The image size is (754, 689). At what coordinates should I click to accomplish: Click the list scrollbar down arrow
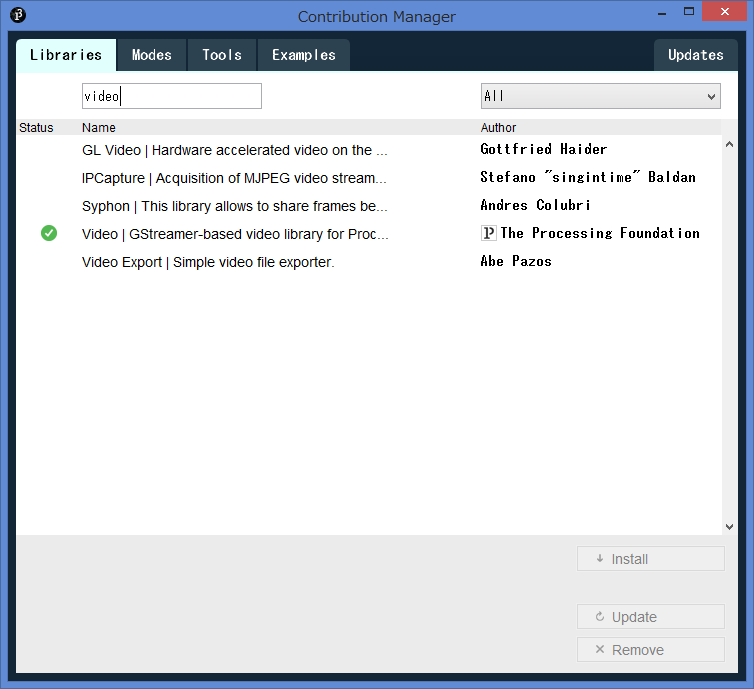[x=729, y=526]
